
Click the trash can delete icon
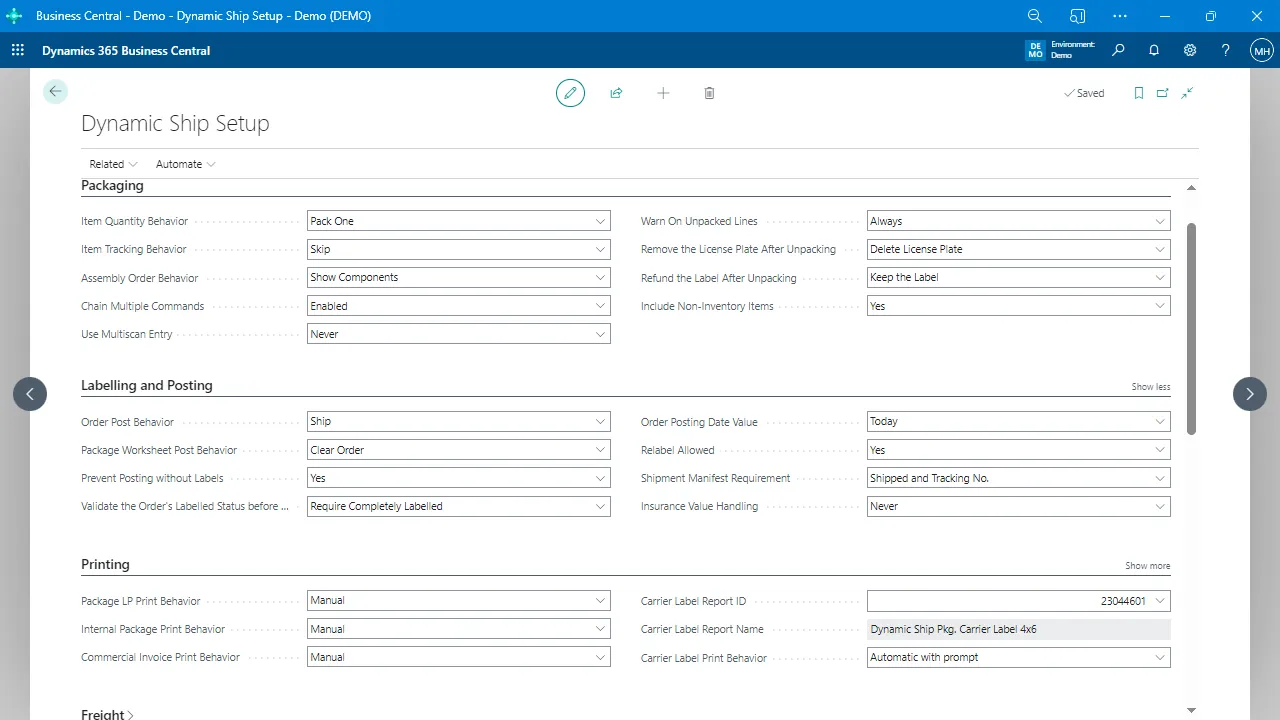click(709, 93)
